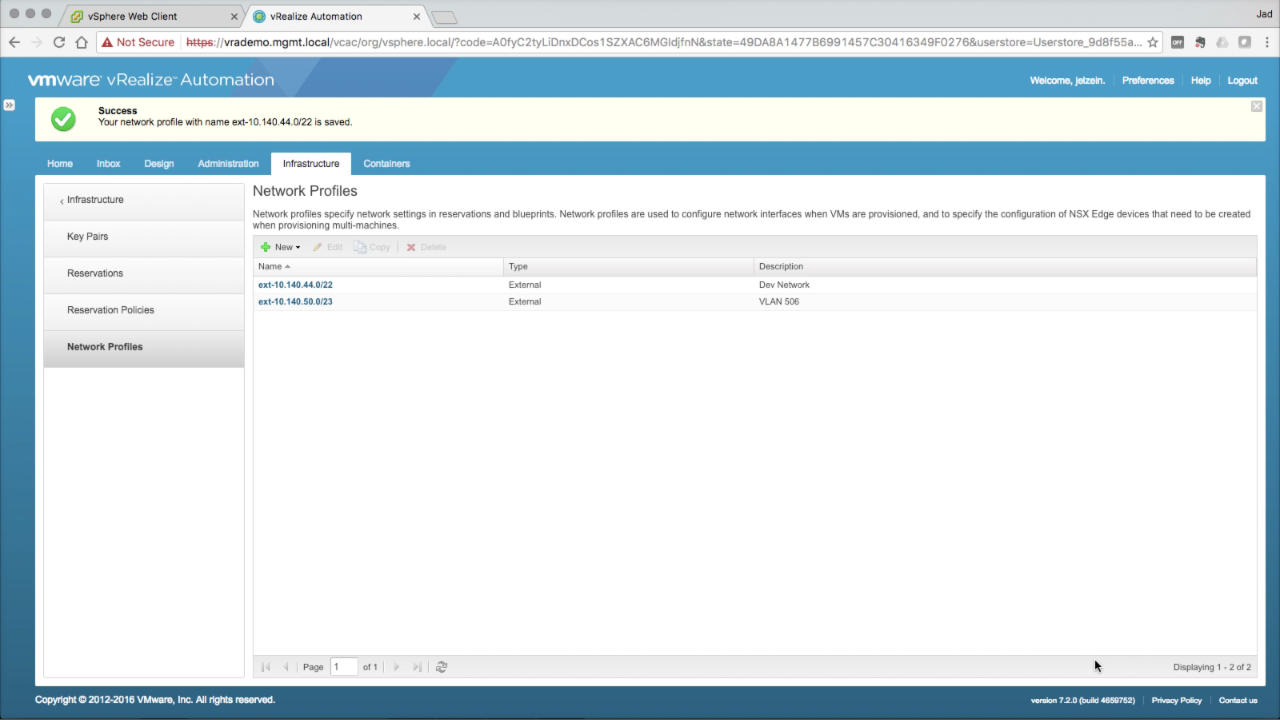Open the Chrome menu at the toolbar's right end
The image size is (1280, 720).
coord(1267,42)
